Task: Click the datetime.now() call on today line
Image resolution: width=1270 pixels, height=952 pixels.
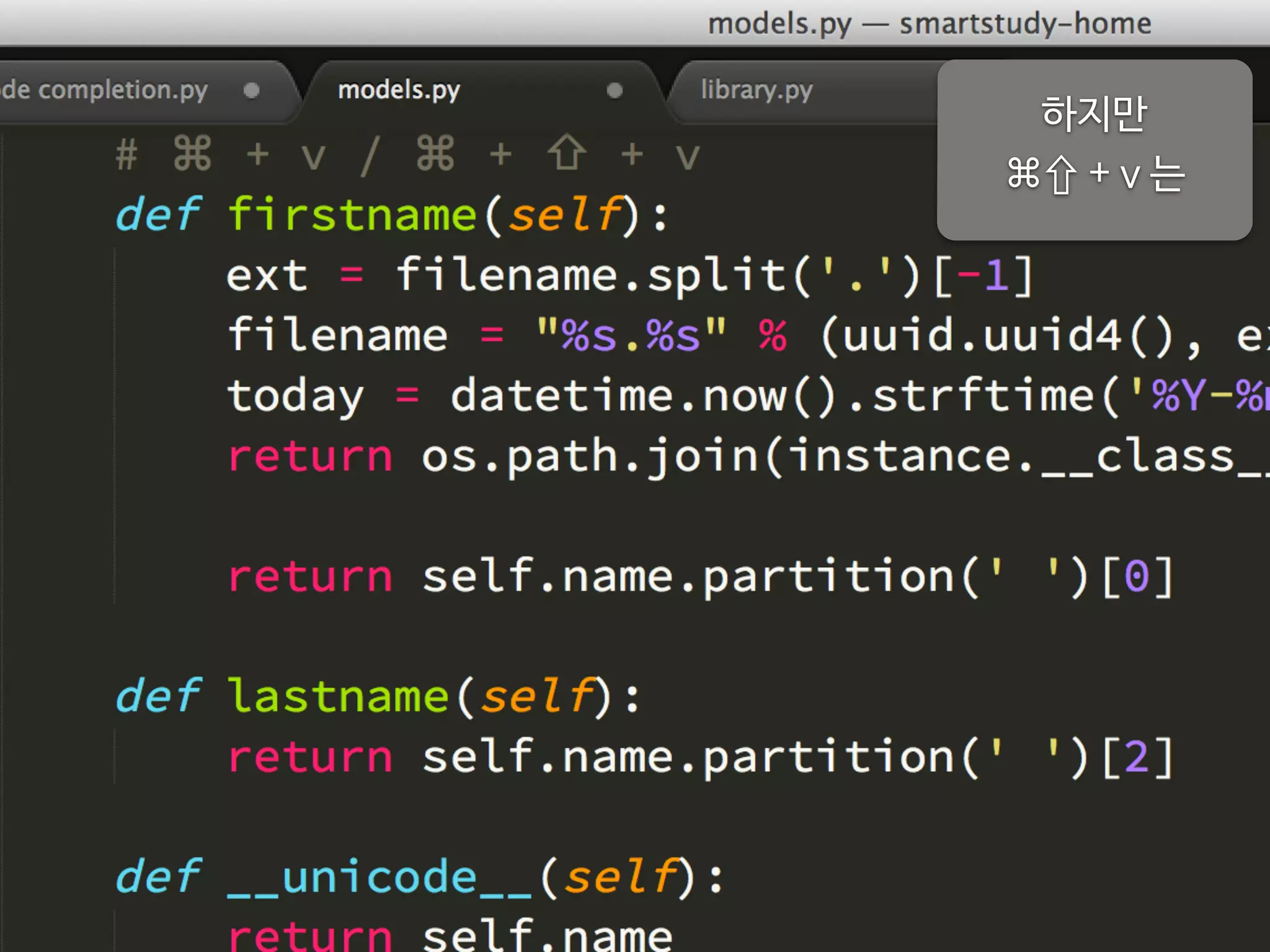Action: pos(644,395)
